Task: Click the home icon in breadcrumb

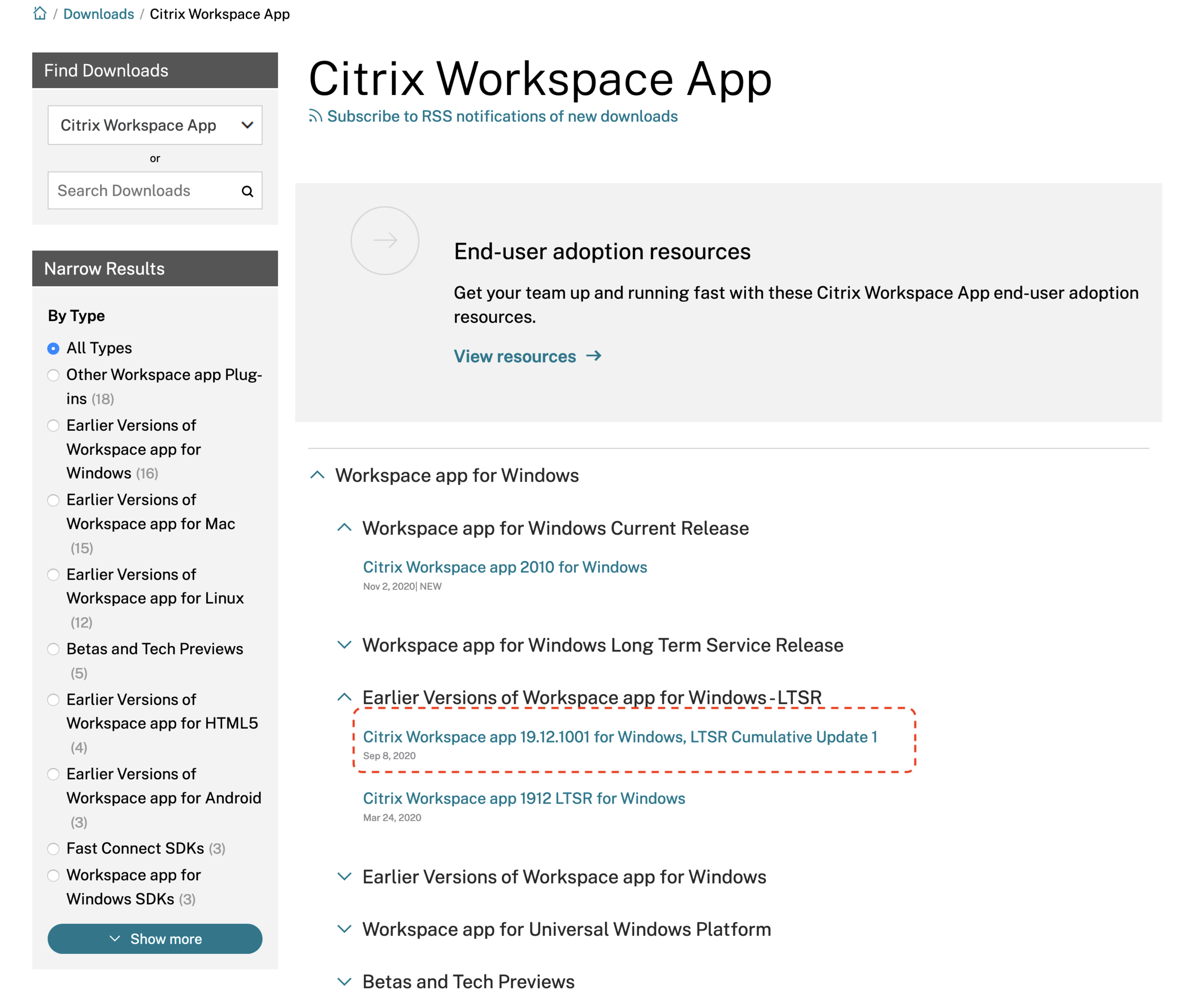Action: [39, 13]
